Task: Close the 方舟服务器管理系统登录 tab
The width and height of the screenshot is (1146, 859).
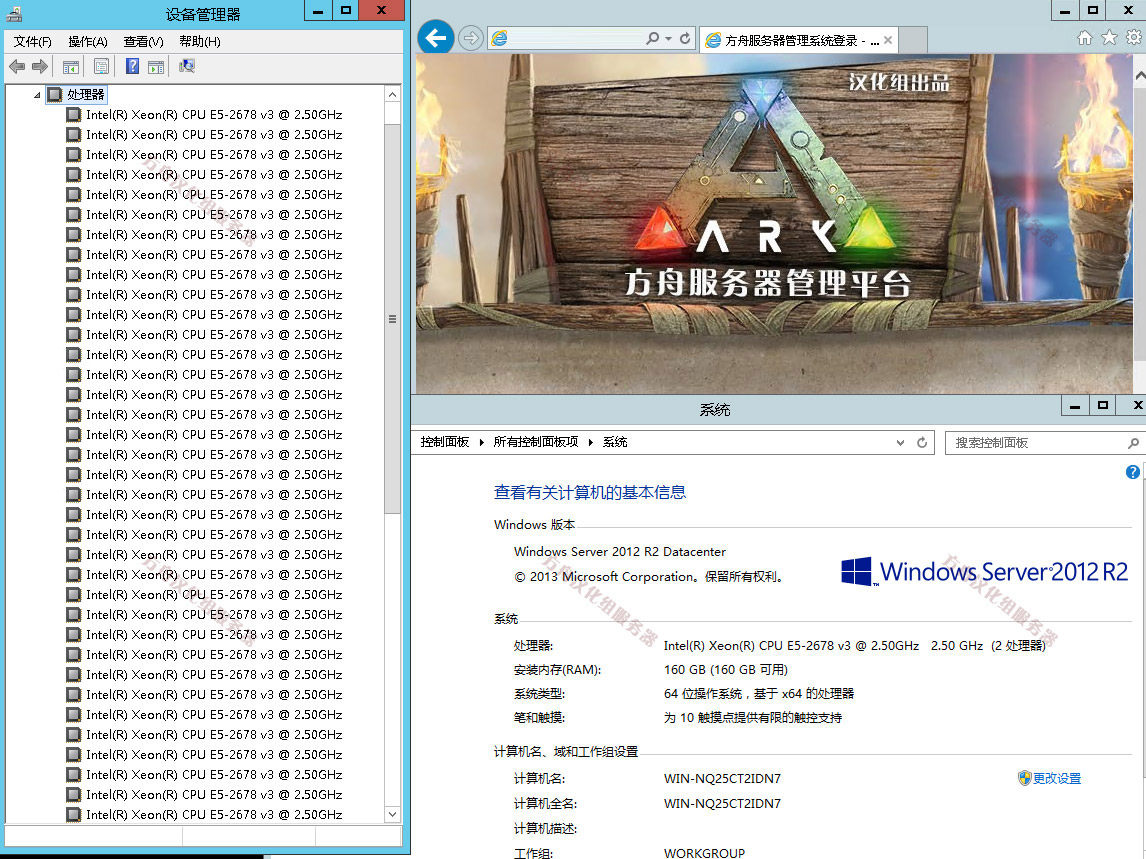Action: click(887, 40)
